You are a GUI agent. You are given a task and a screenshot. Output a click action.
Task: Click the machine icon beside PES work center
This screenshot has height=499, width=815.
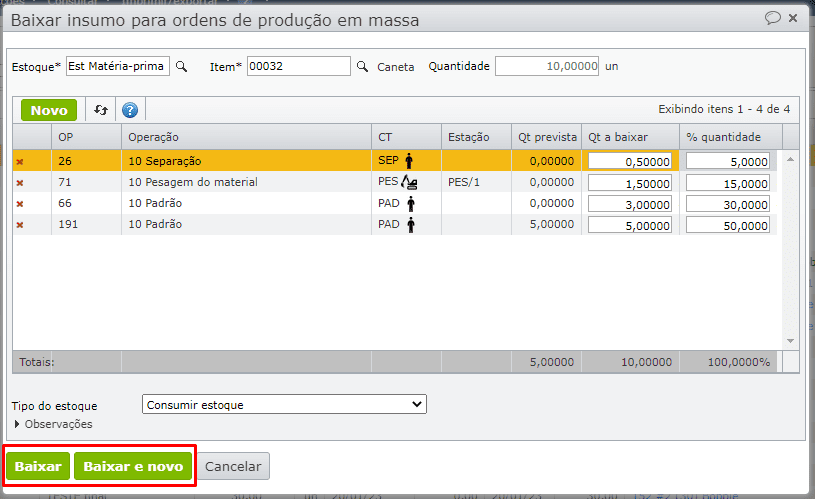pos(410,182)
